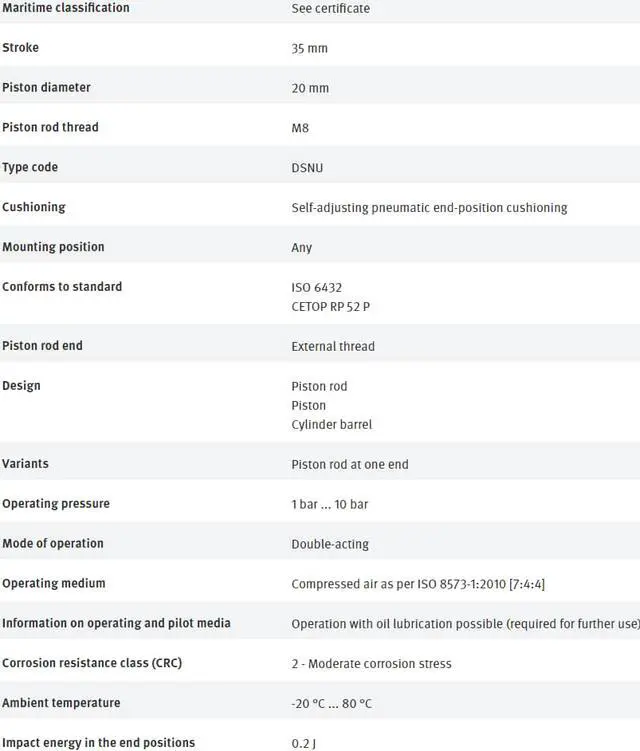Viewport: 640px width, 751px height.
Task: Click the 'Piston diameter' label
Action: pos(46,88)
